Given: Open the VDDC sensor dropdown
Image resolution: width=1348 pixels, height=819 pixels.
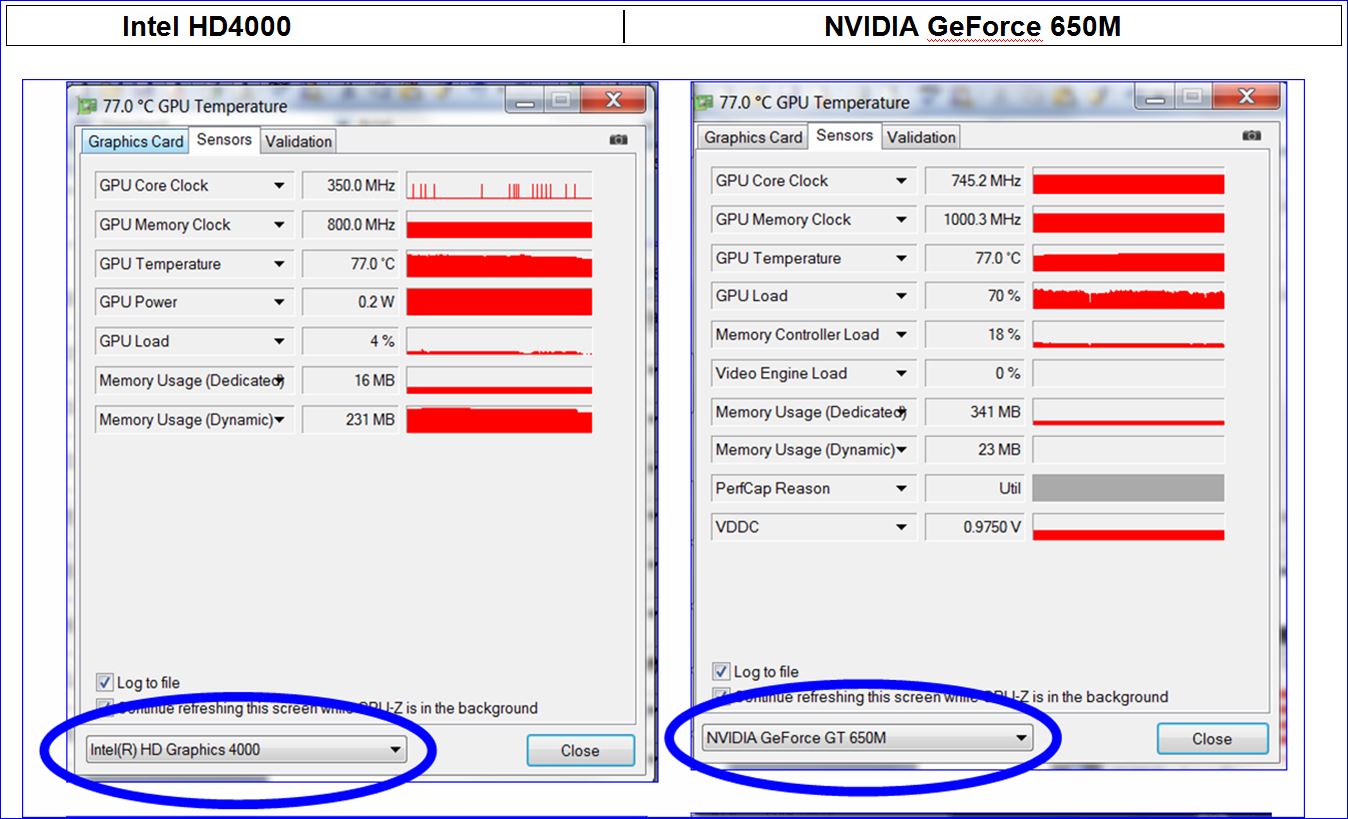Looking at the screenshot, I should [x=901, y=527].
